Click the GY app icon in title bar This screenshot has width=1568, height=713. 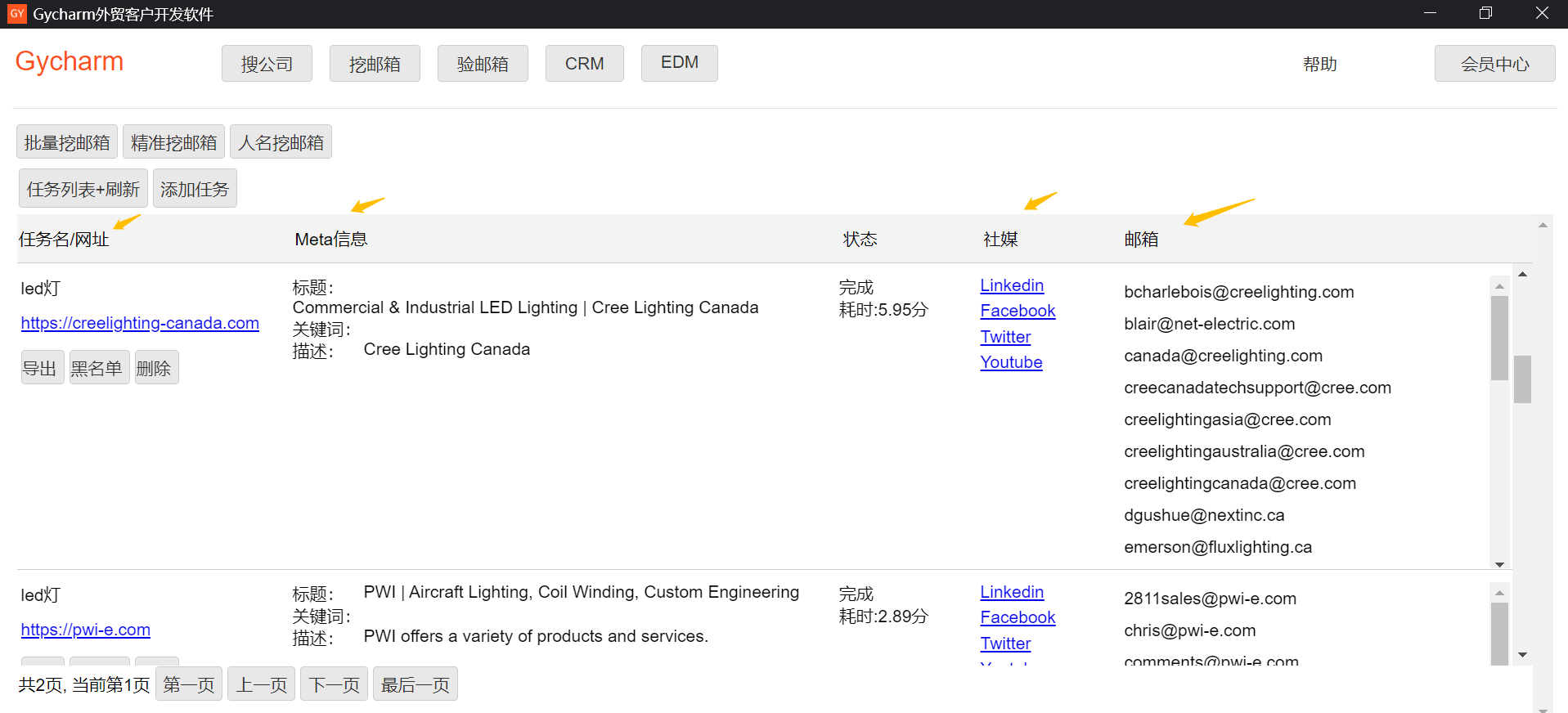click(17, 14)
